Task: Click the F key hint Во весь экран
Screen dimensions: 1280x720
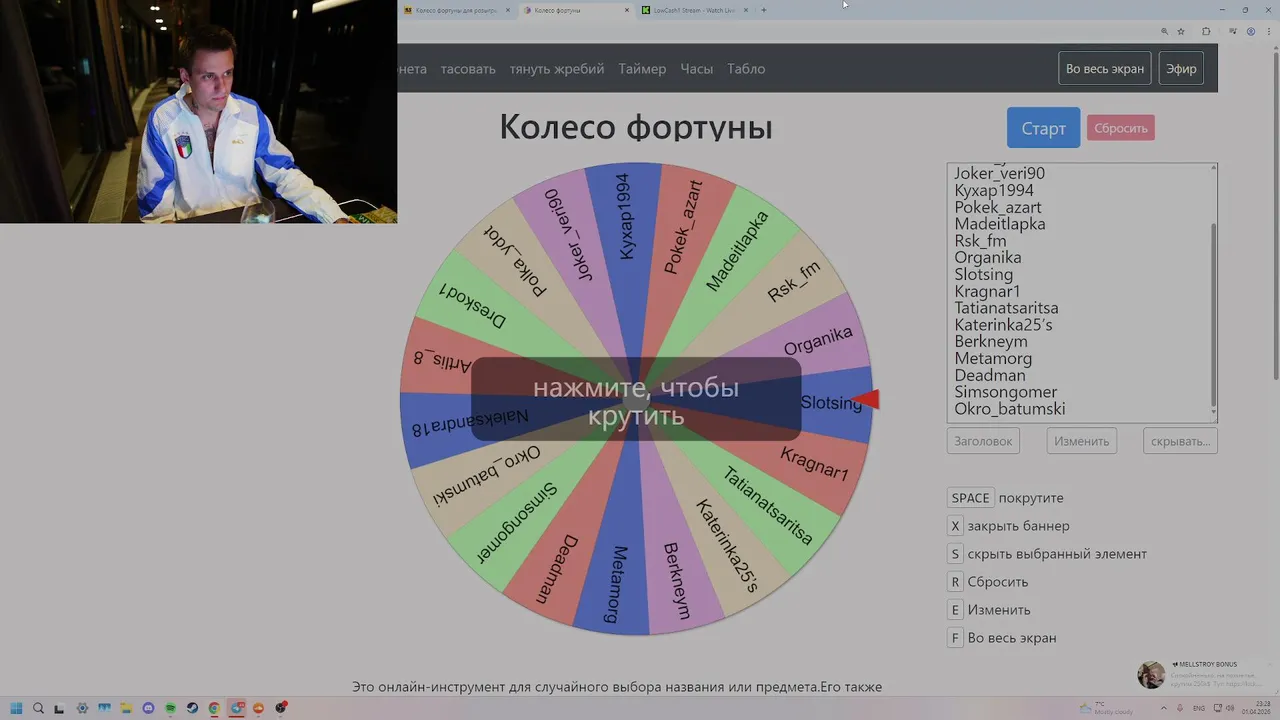Action: pyautogui.click(x=1002, y=638)
